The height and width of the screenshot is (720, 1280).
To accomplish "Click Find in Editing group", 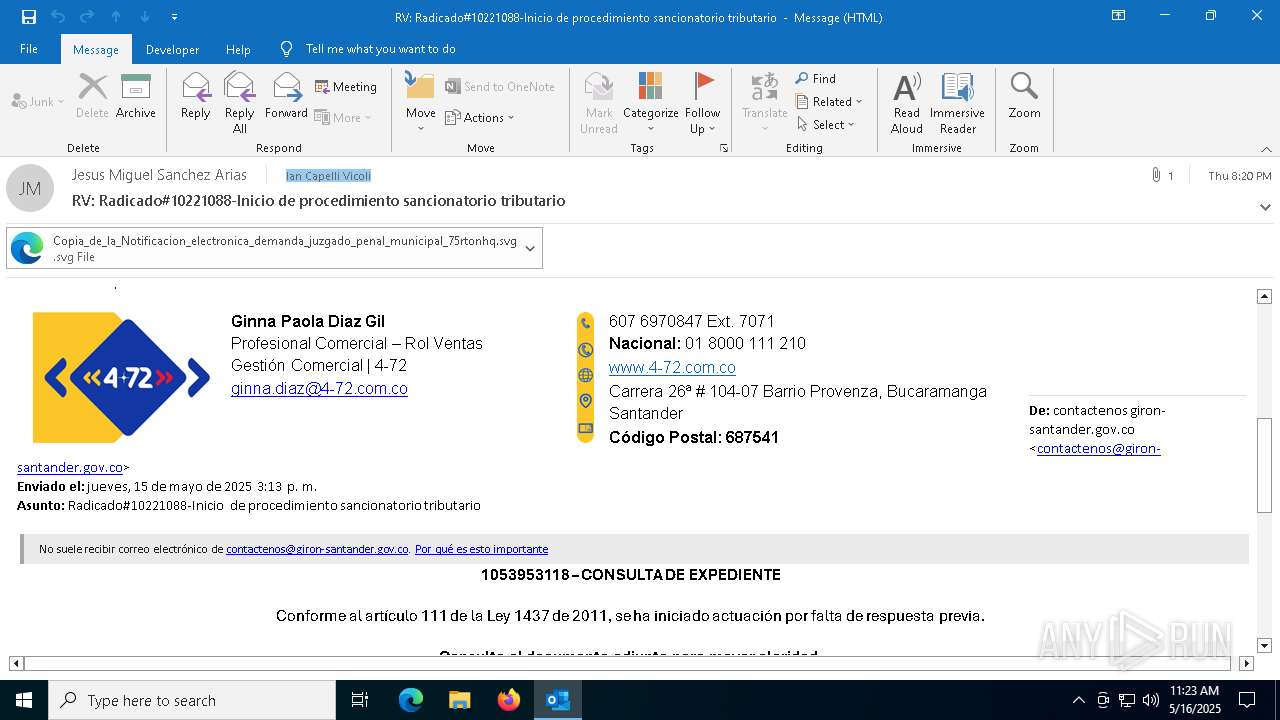I will 816,78.
